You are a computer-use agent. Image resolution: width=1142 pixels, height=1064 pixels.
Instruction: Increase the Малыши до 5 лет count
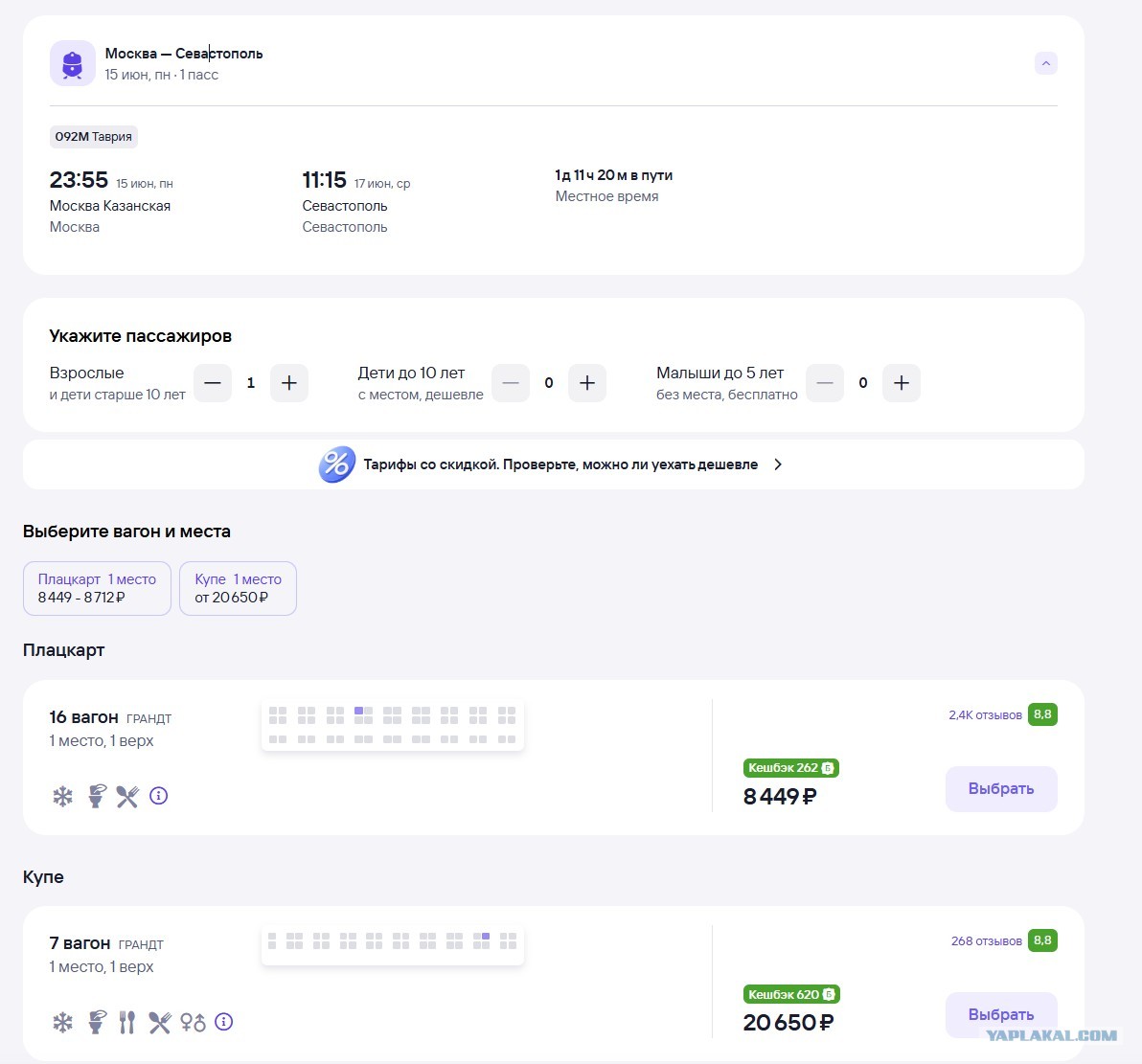901,383
